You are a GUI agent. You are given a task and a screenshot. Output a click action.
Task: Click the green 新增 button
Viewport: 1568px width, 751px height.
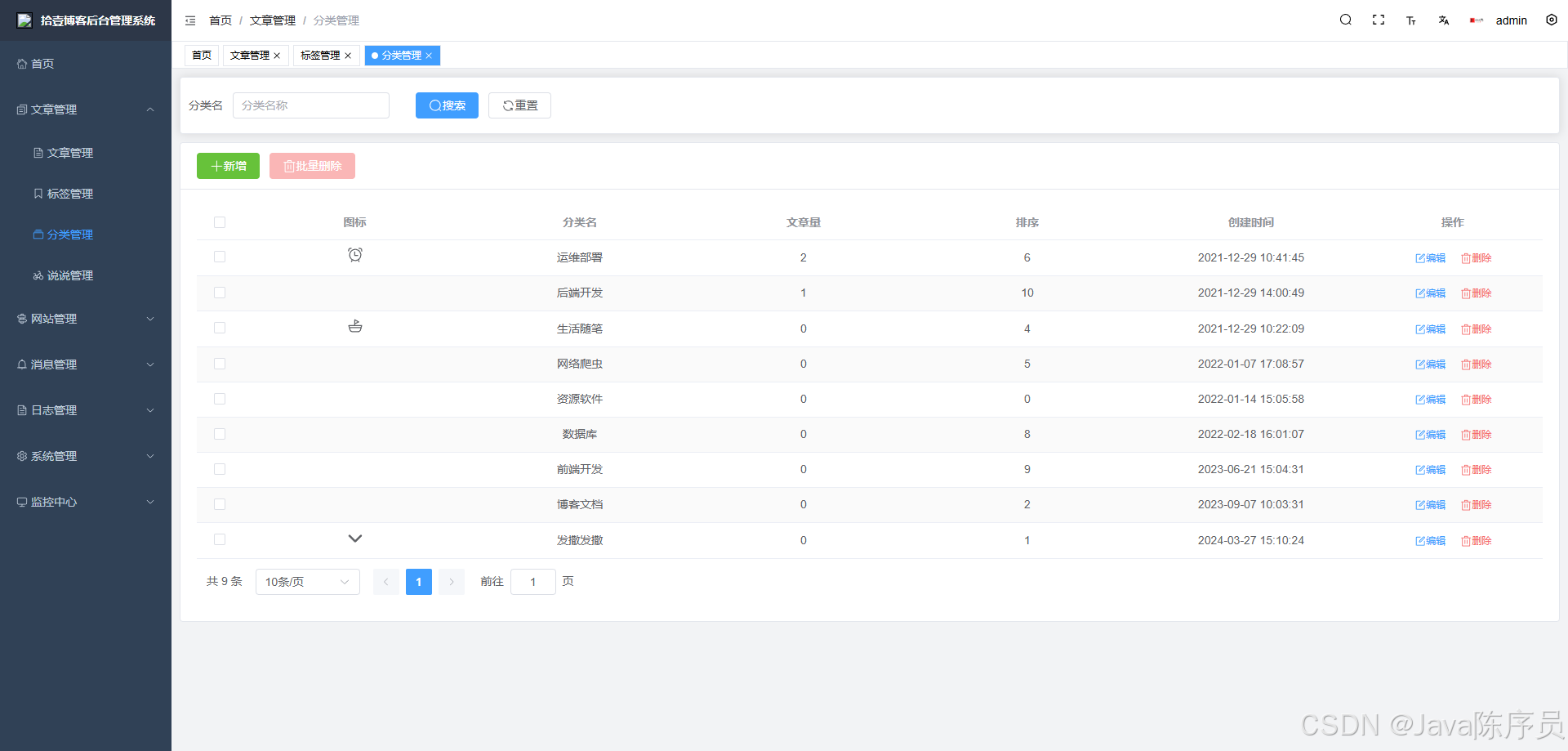(x=228, y=166)
